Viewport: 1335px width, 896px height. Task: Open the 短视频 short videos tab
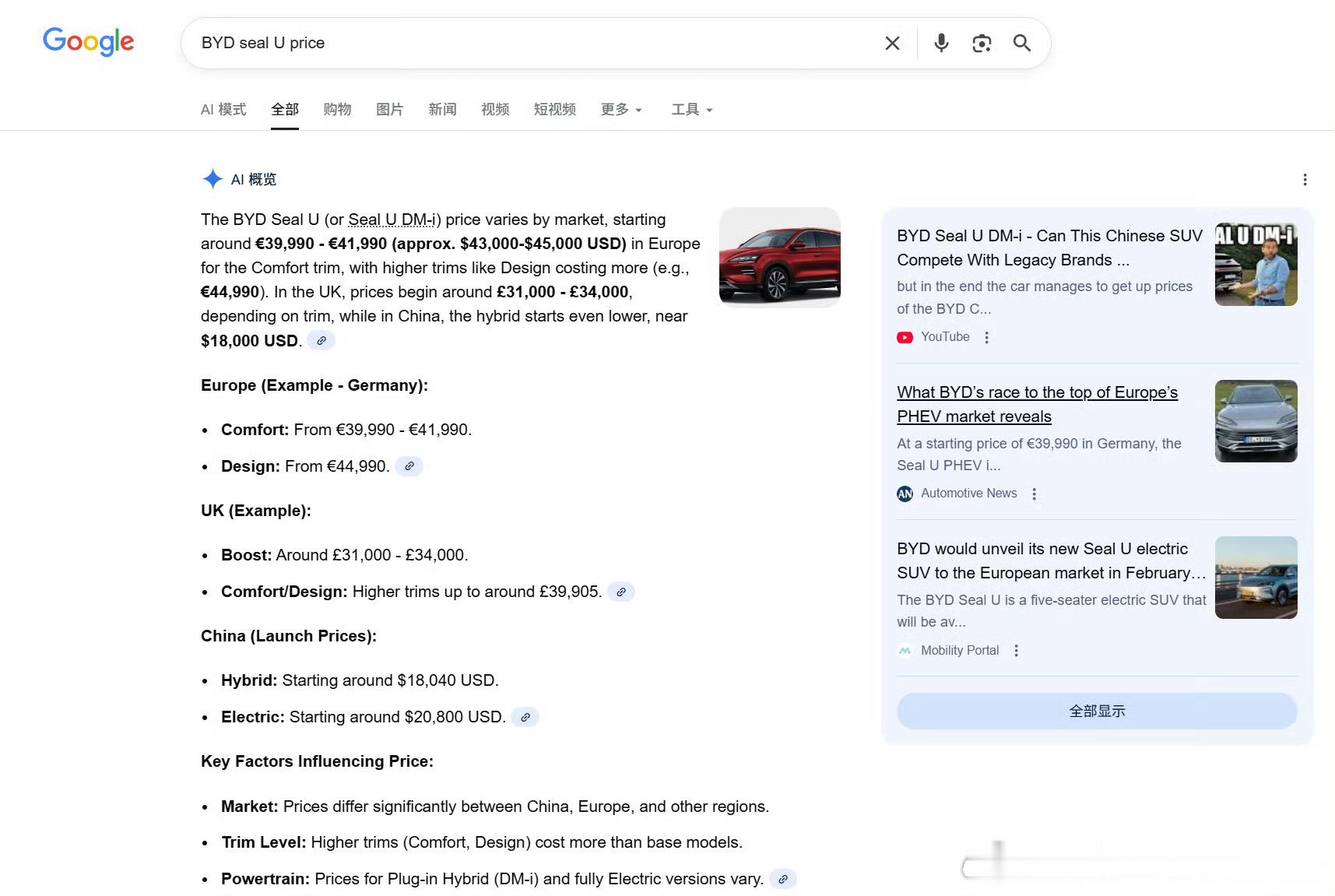click(555, 110)
